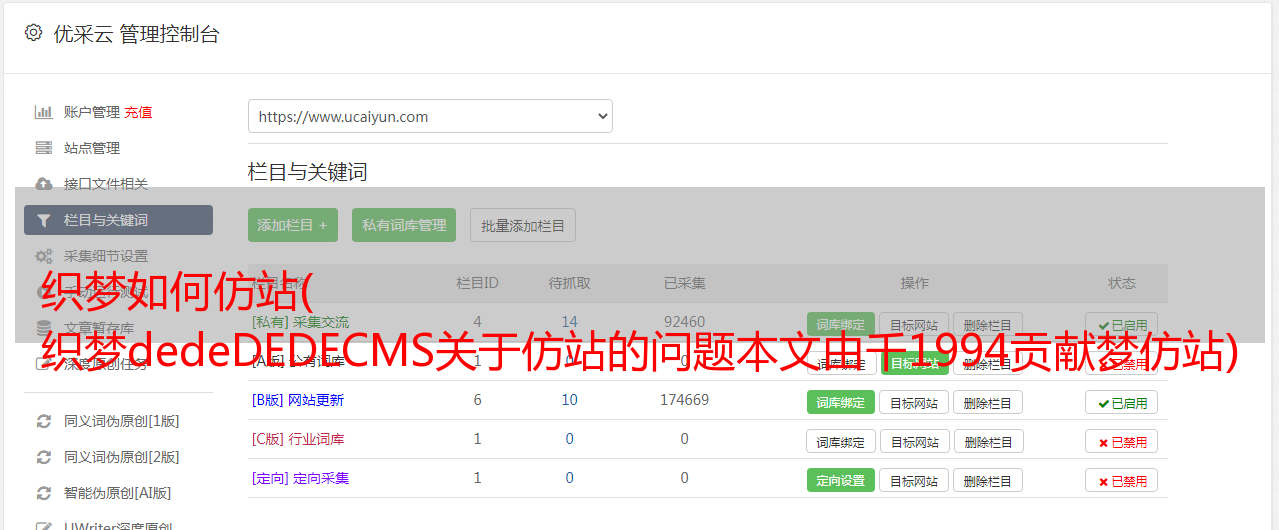Toggle the 已启用 status of 采集交流
This screenshot has width=1279, height=530.
point(1121,325)
